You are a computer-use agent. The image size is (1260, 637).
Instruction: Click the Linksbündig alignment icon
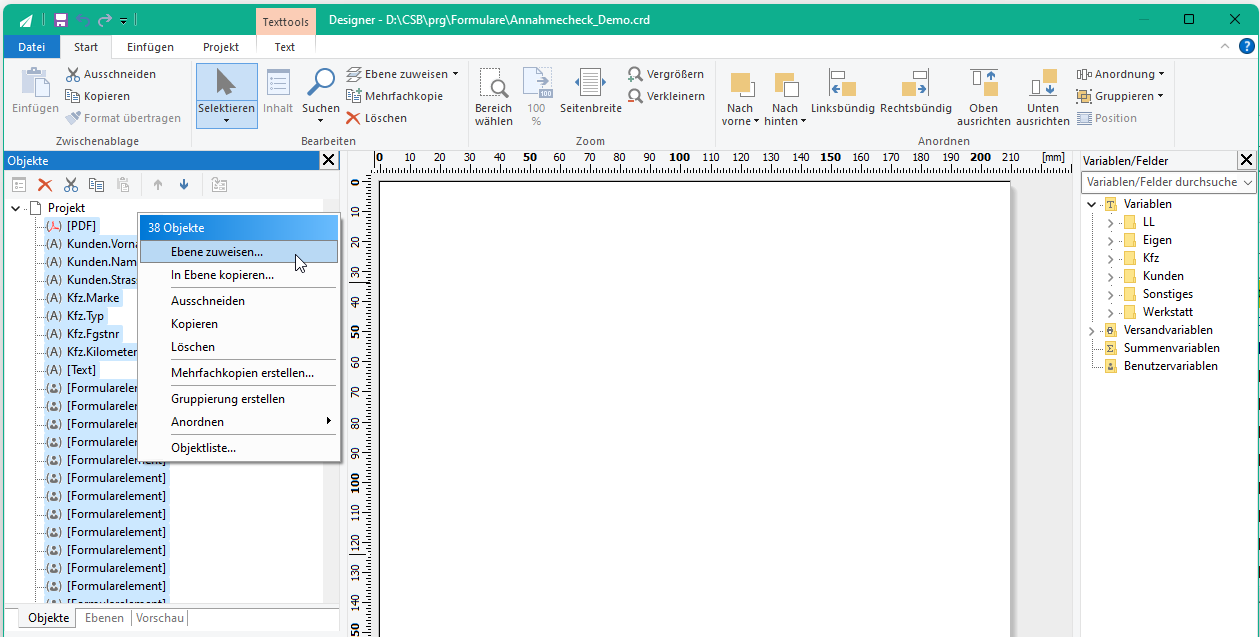tap(842, 83)
